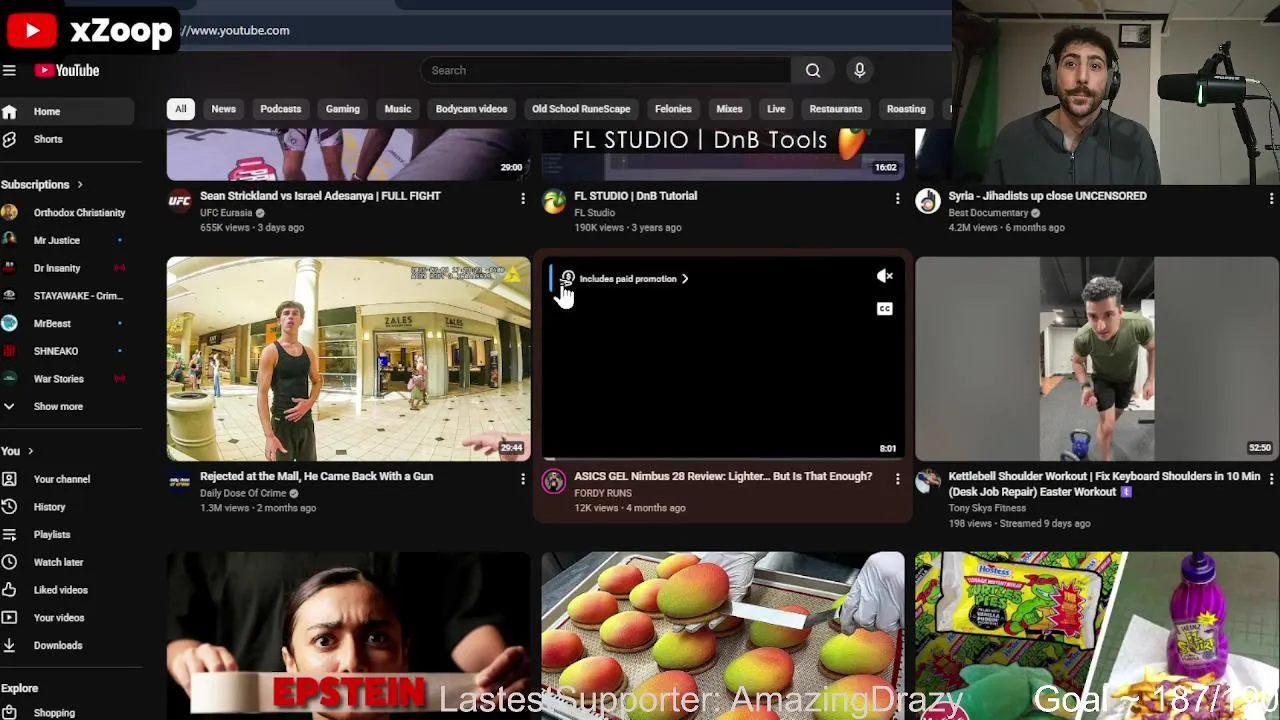Viewport: 1280px width, 720px height.
Task: Expand the You section chevron
Action: tap(30, 451)
